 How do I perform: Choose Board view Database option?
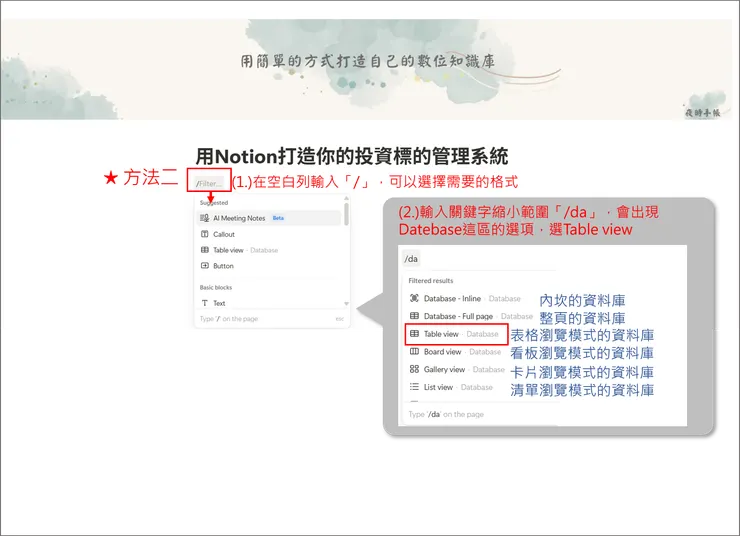point(457,352)
